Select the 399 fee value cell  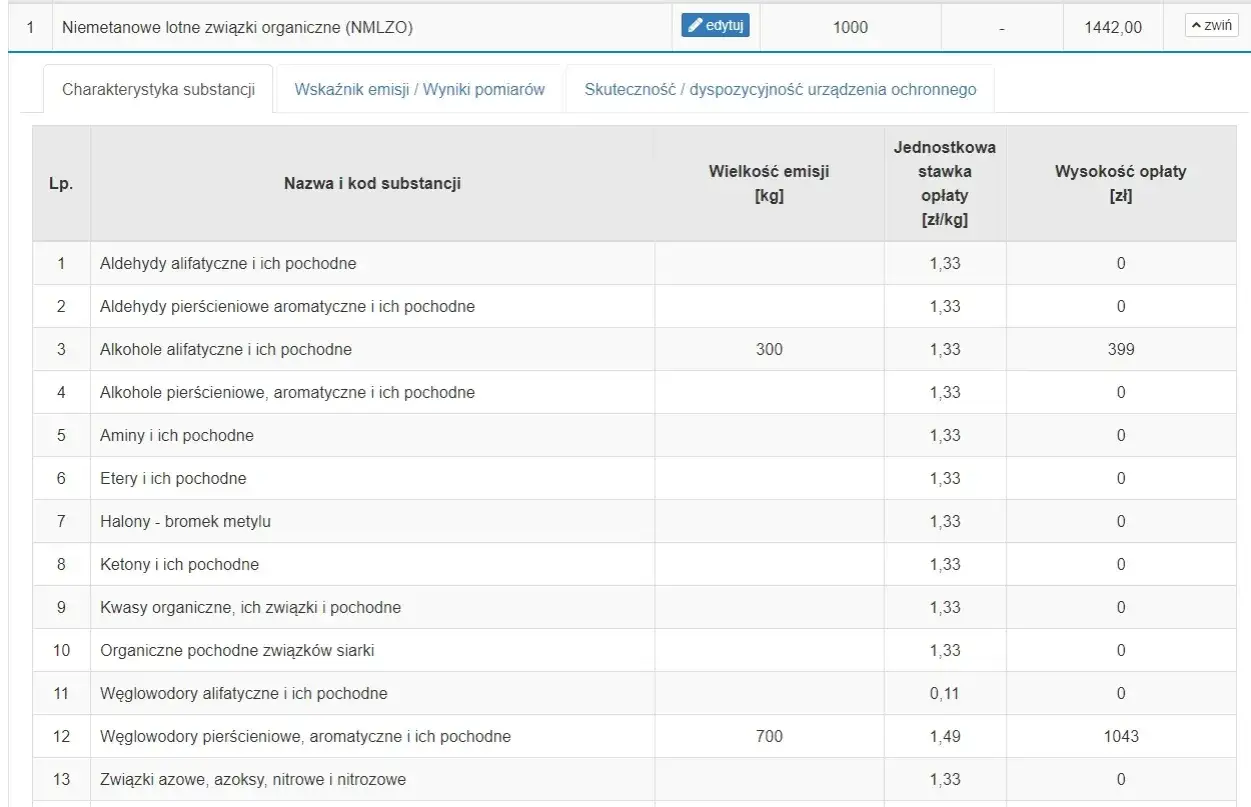1121,350
